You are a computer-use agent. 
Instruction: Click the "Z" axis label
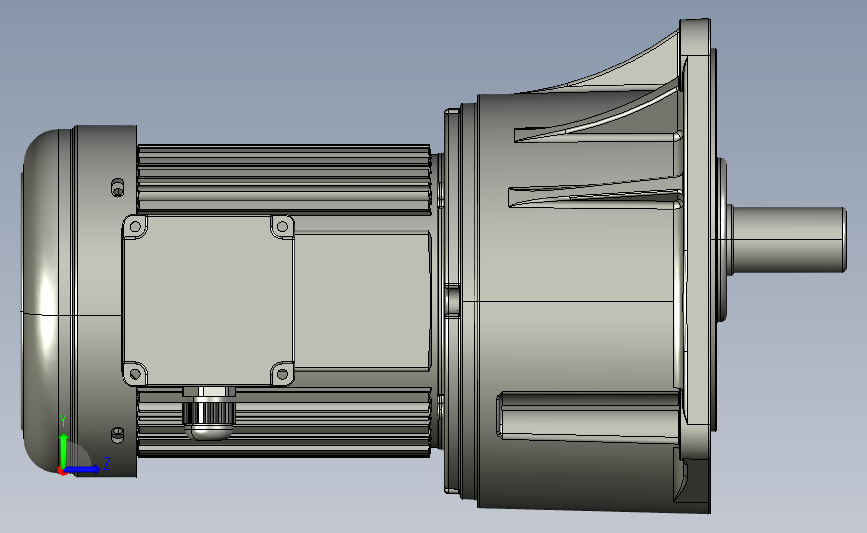tap(107, 463)
